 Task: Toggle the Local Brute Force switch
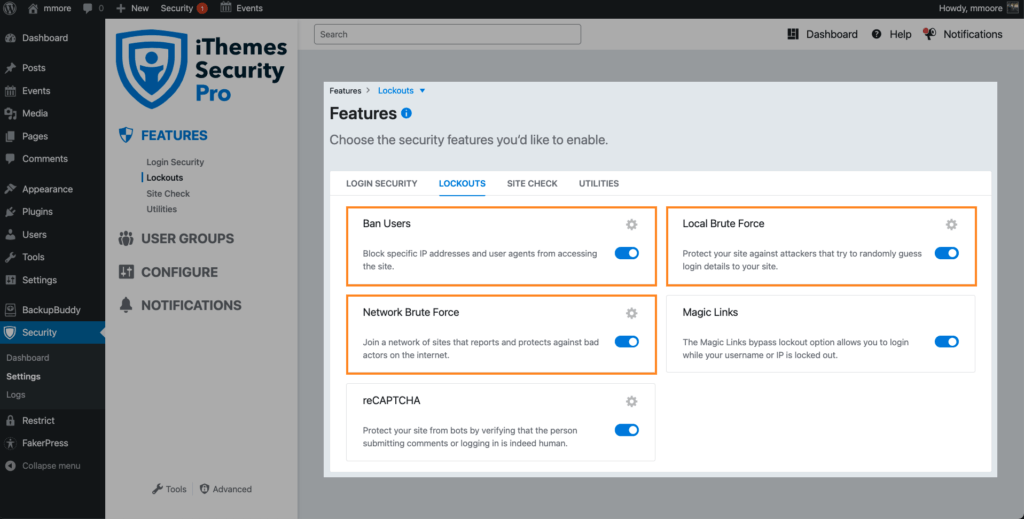946,253
